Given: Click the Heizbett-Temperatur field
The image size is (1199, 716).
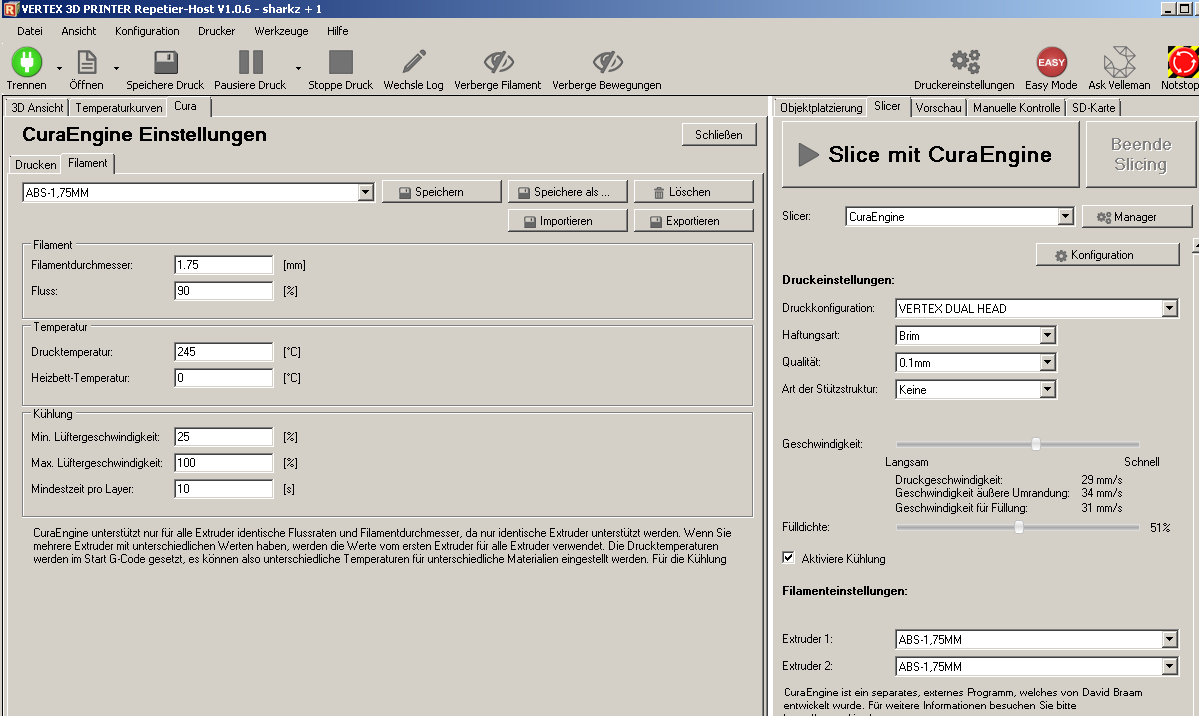Looking at the screenshot, I should 223,378.
